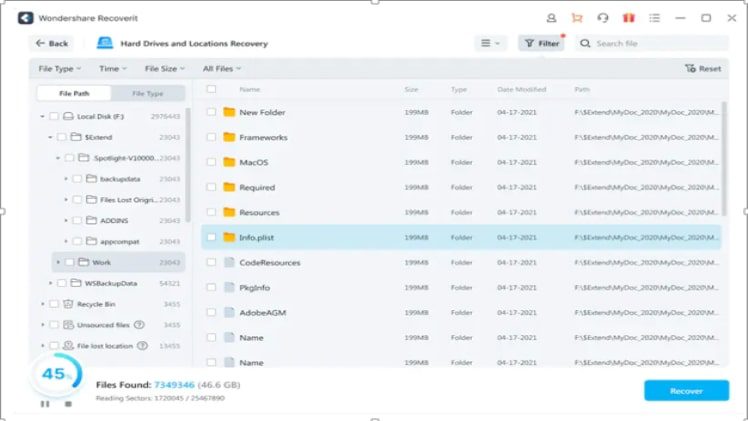Open the title bar menu list icon
Viewport: 748px width, 421px height.
(654, 18)
